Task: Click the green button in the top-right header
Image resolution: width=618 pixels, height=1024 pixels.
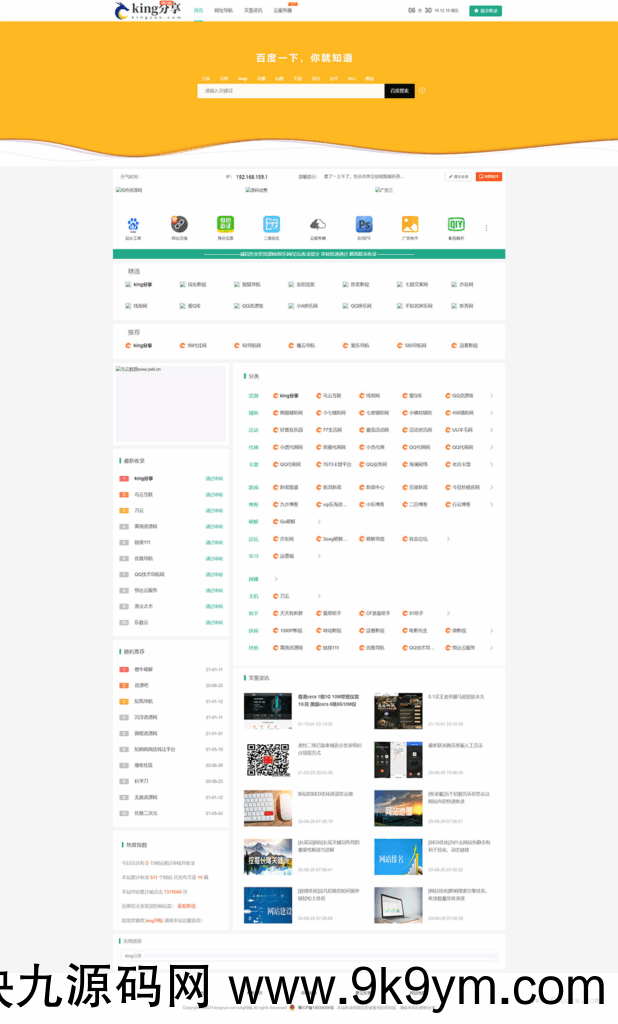Action: click(485, 11)
